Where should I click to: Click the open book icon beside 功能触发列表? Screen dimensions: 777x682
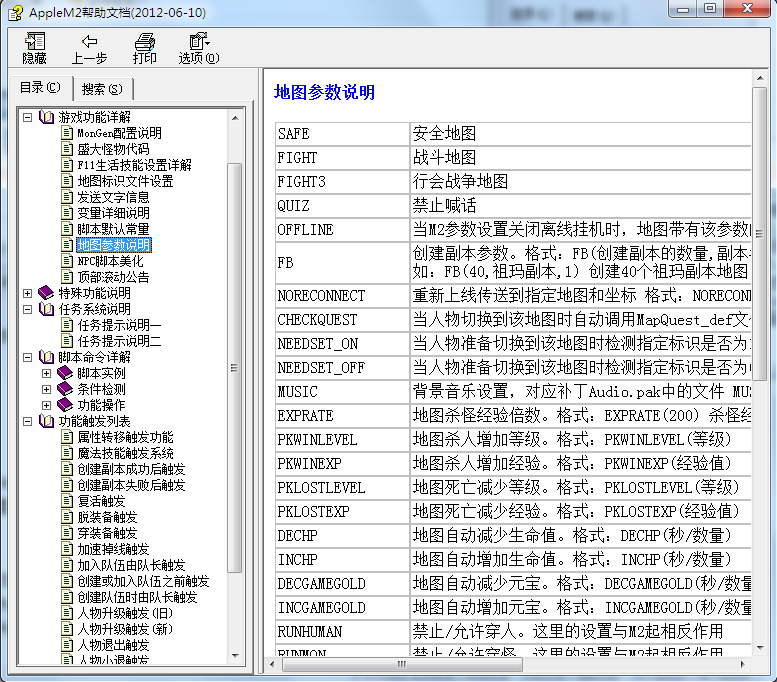[47, 421]
